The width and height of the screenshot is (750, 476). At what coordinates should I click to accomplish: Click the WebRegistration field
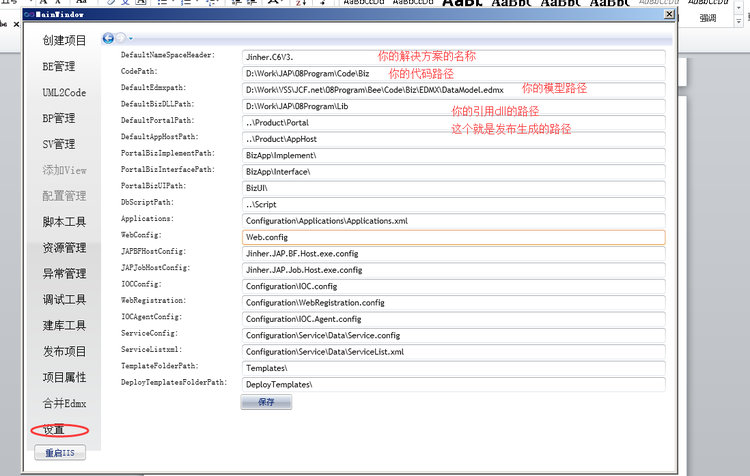click(x=453, y=302)
